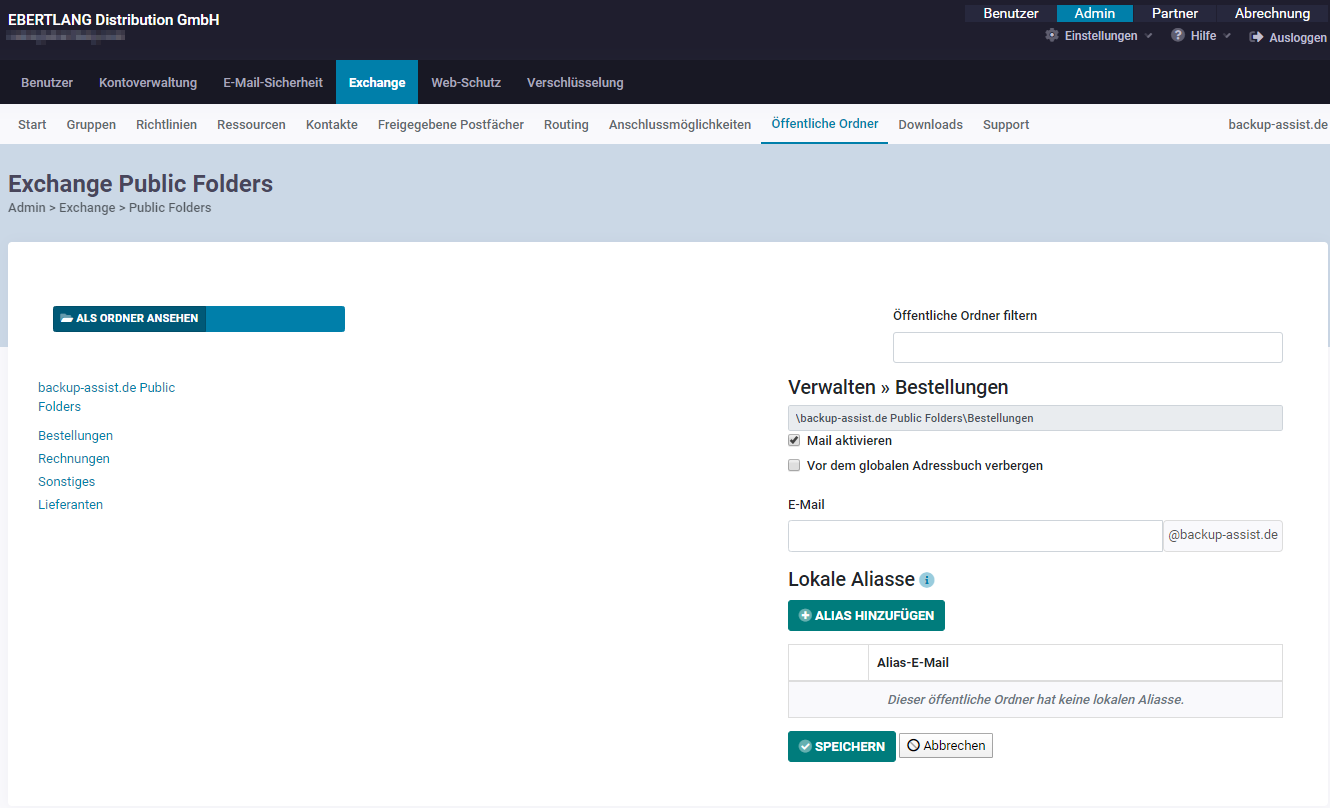Switch to the Freigegebene Postfächer tab
This screenshot has height=808, width=1330.
[450, 125]
